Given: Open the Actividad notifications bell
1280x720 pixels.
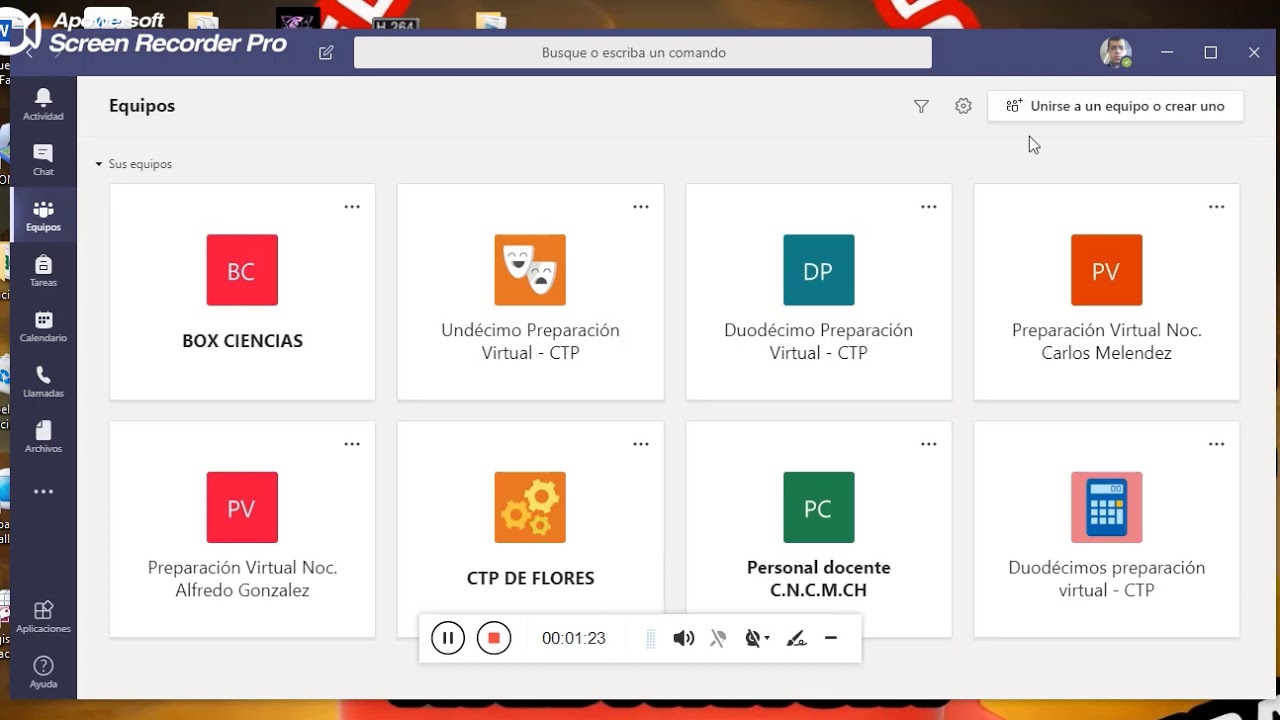Looking at the screenshot, I should (x=43, y=104).
